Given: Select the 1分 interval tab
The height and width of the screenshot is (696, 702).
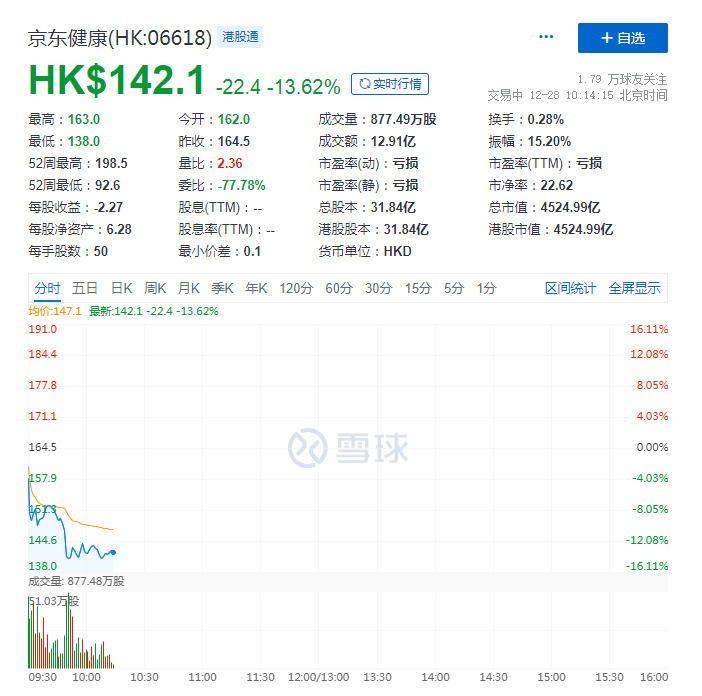Looking at the screenshot, I should [486, 288].
